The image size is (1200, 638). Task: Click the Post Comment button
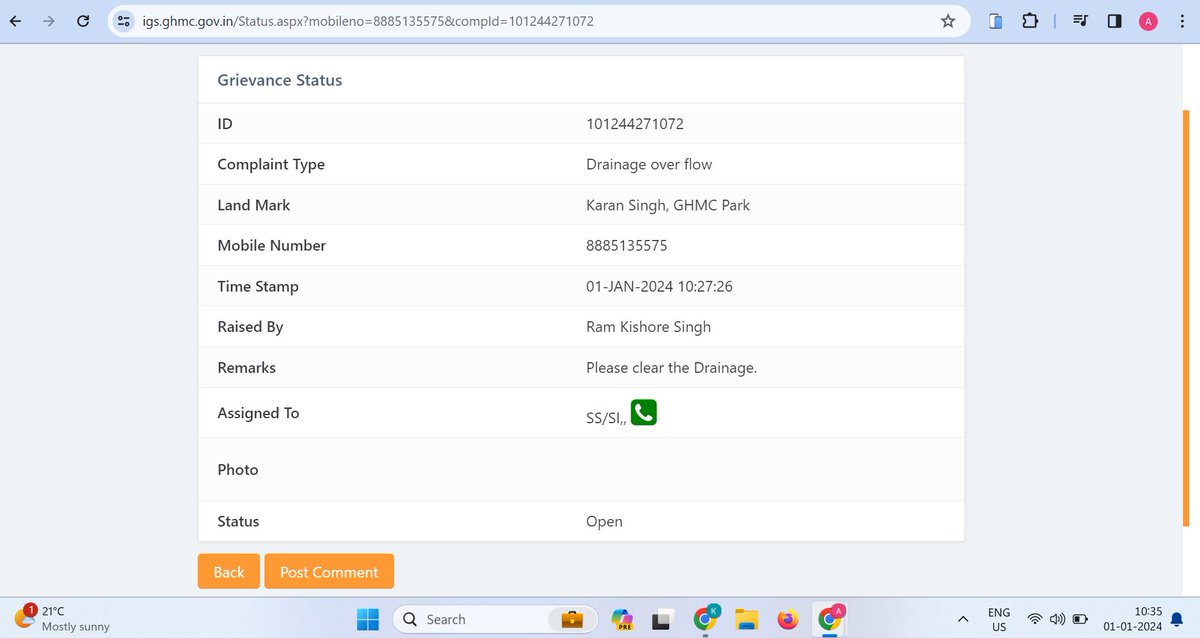pyautogui.click(x=329, y=571)
